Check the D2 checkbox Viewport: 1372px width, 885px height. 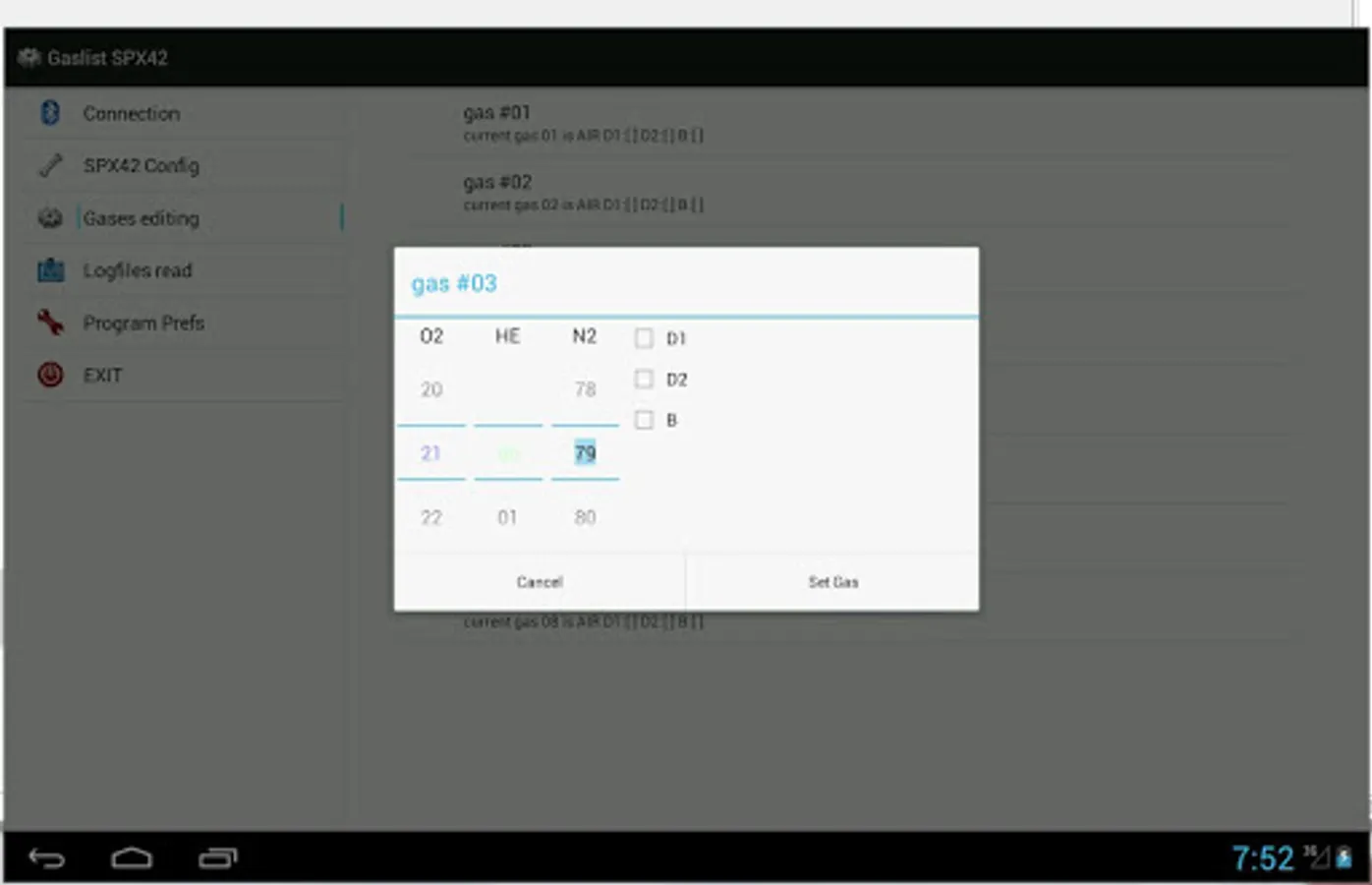[x=644, y=379]
